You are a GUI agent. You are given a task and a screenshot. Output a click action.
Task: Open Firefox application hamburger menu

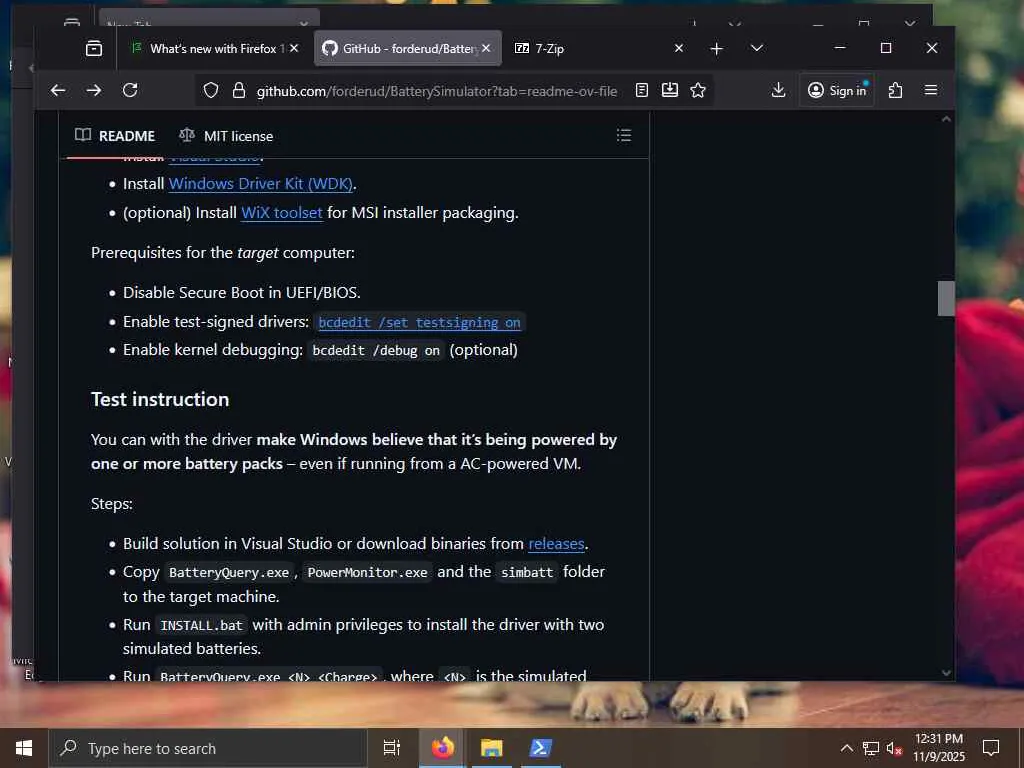(x=931, y=90)
